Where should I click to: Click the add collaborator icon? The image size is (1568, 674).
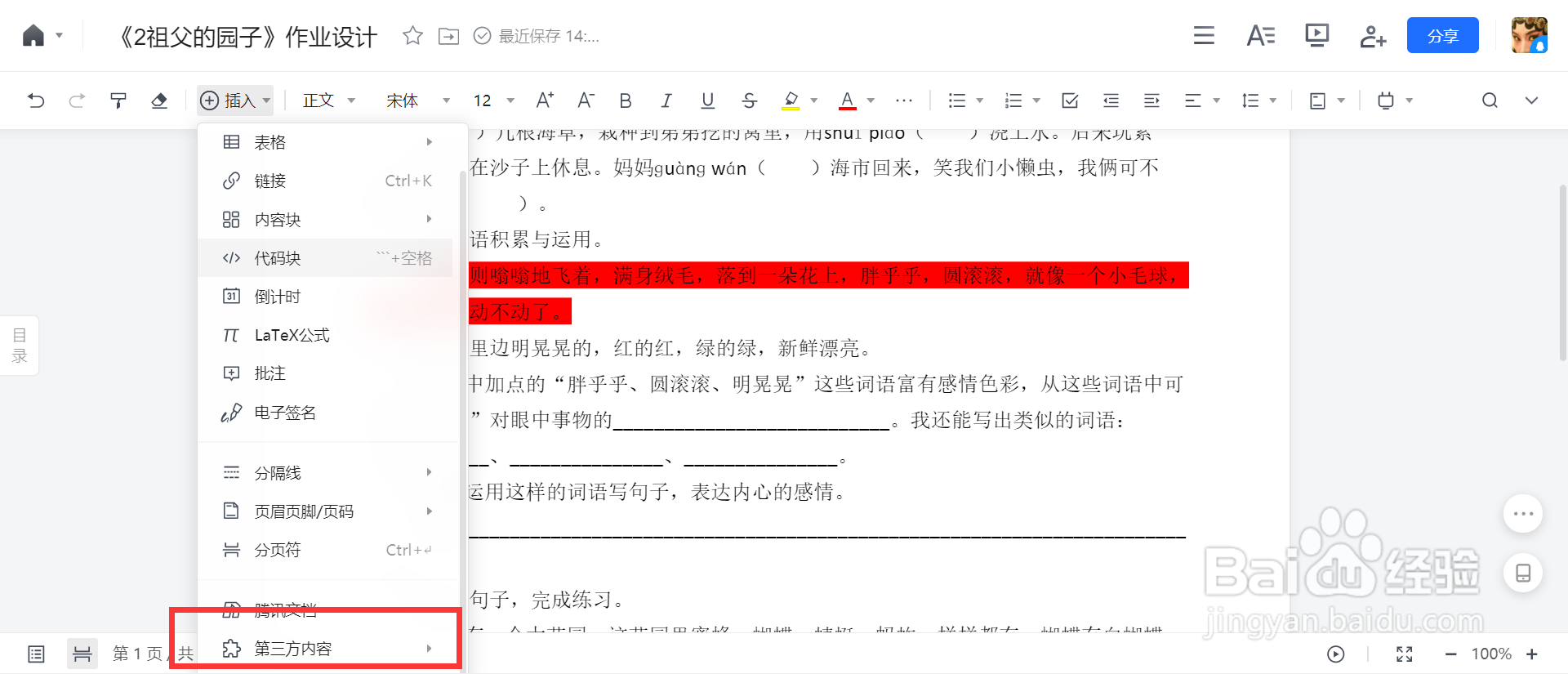click(x=1373, y=36)
